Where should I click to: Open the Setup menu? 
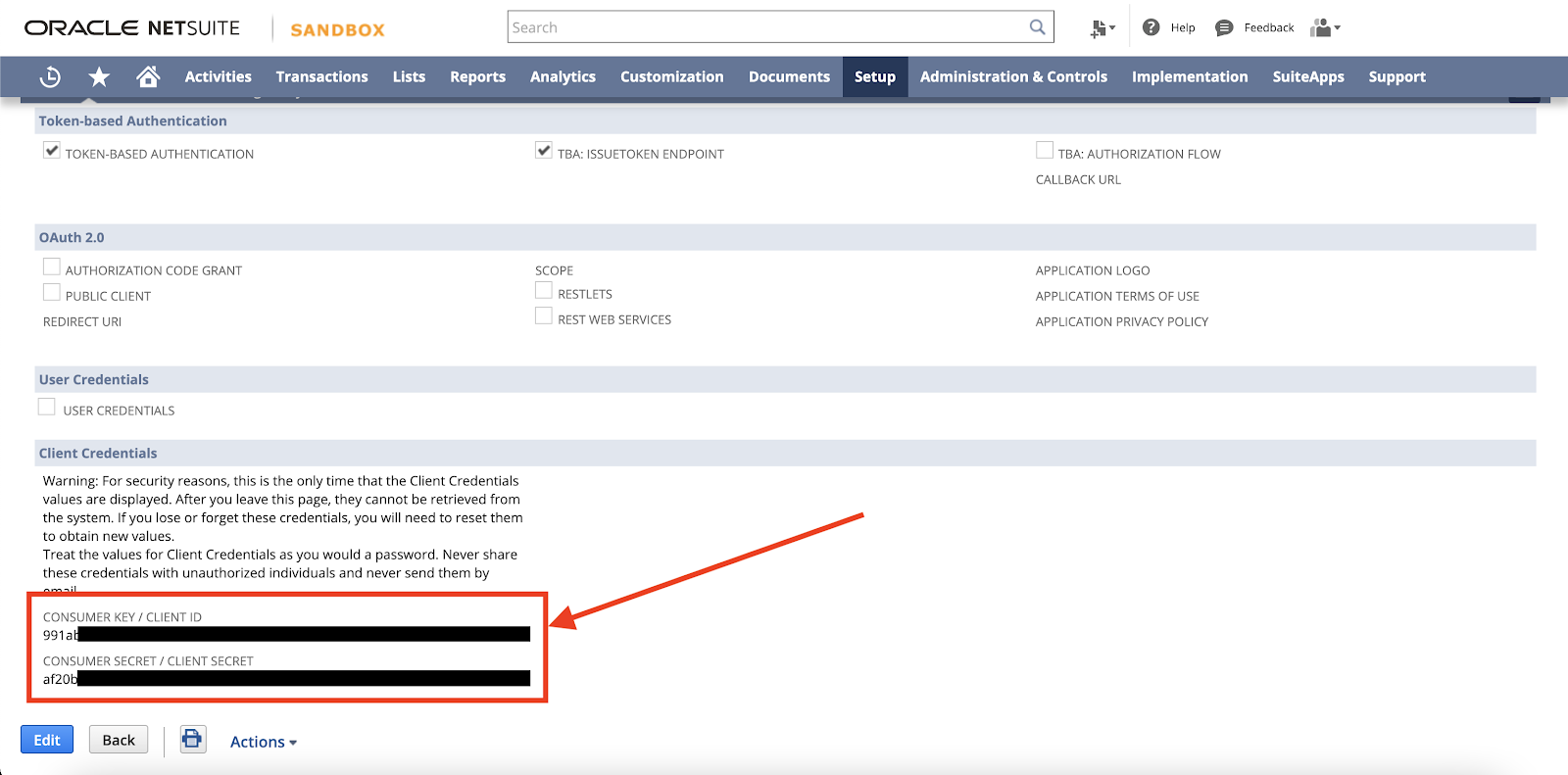[x=874, y=76]
